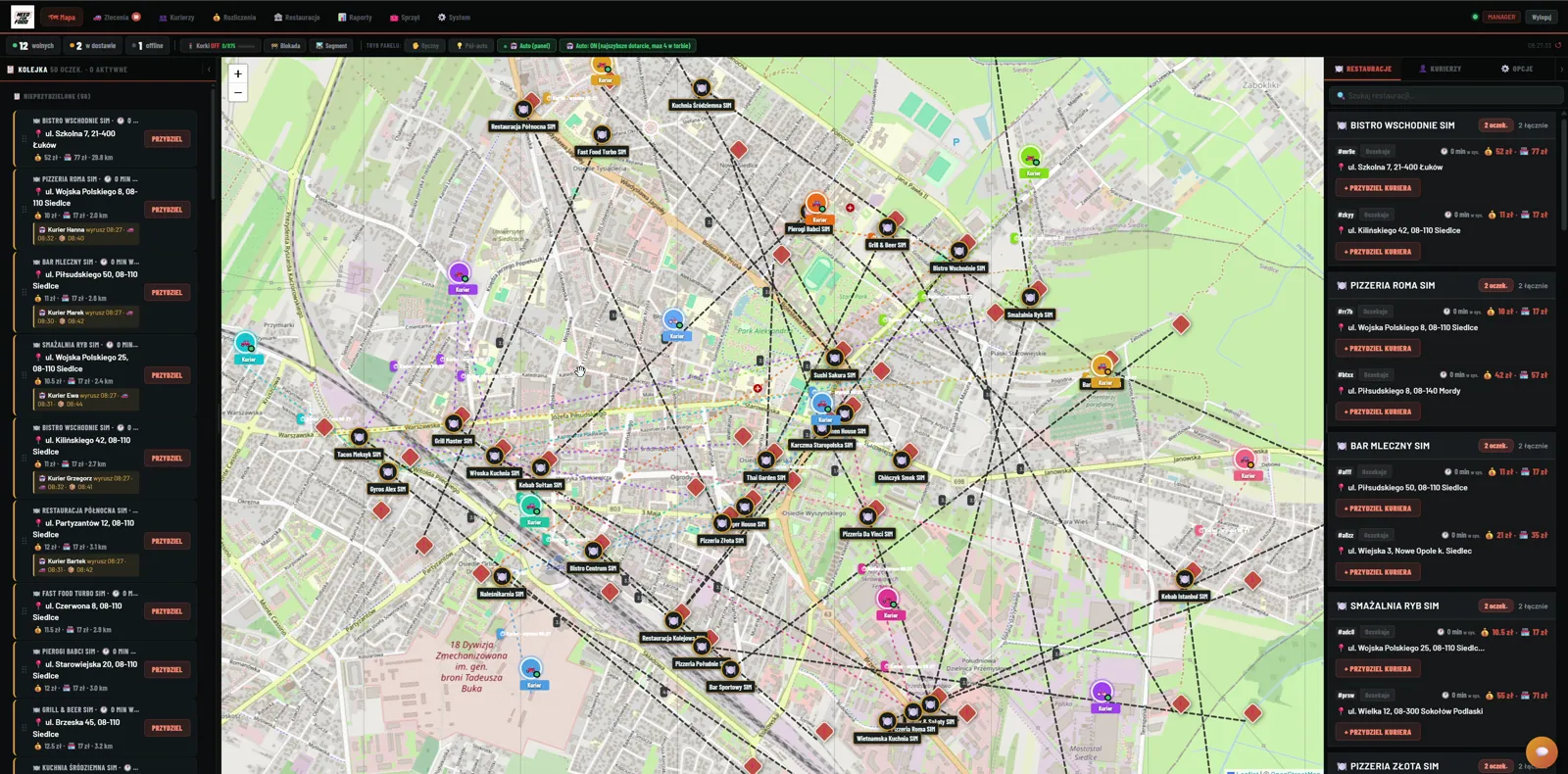Click the Naleśnikarnia SIM map marker
Image resolution: width=1568 pixels, height=774 pixels.
click(x=502, y=577)
